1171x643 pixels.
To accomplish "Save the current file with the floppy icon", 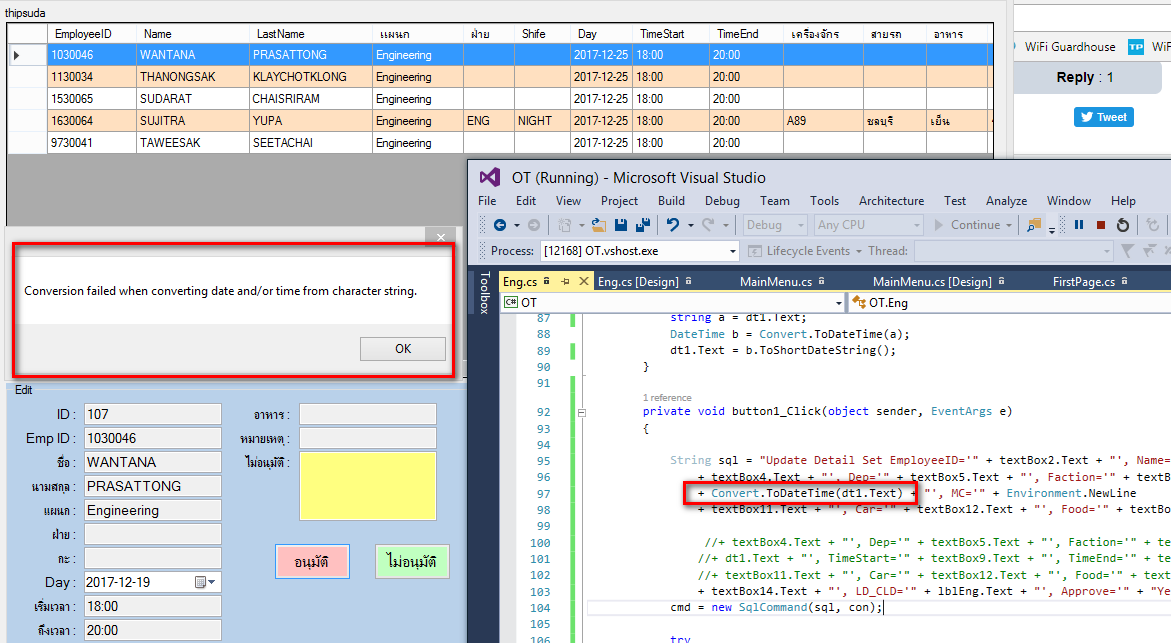I will pyautogui.click(x=621, y=225).
